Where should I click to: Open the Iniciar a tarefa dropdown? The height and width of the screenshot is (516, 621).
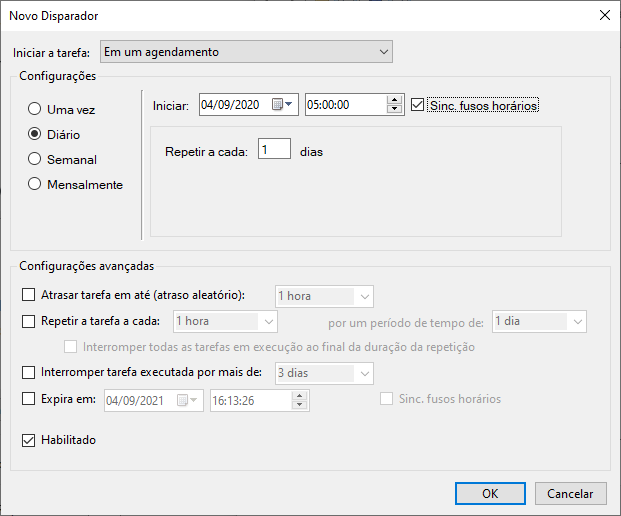pos(246,51)
